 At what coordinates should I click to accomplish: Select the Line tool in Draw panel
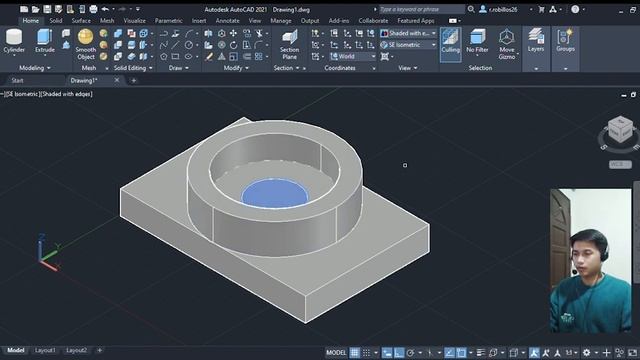[x=176, y=45]
